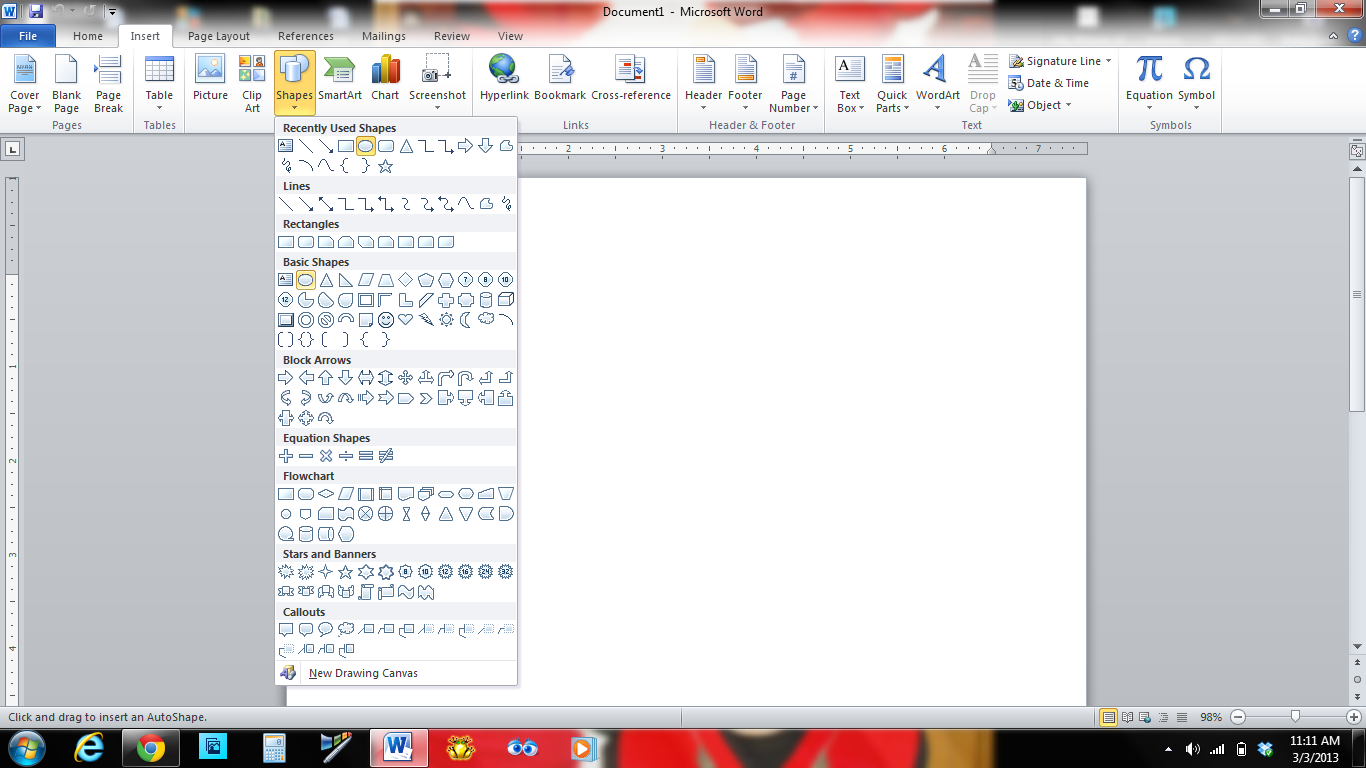
Task: Pick the No Symbol shape
Action: (326, 320)
